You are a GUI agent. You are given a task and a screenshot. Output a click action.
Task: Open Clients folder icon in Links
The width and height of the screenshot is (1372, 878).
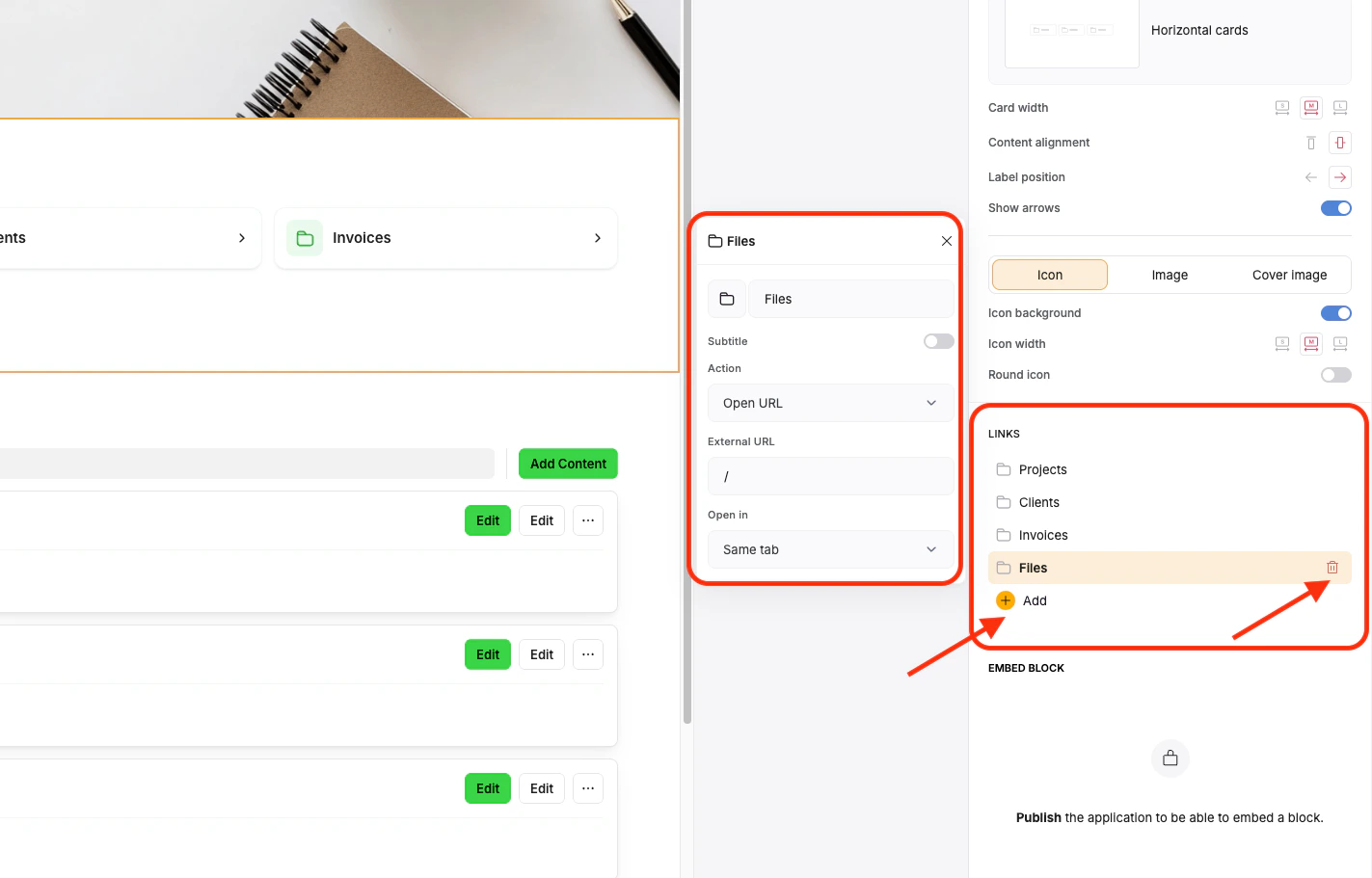point(1004,502)
